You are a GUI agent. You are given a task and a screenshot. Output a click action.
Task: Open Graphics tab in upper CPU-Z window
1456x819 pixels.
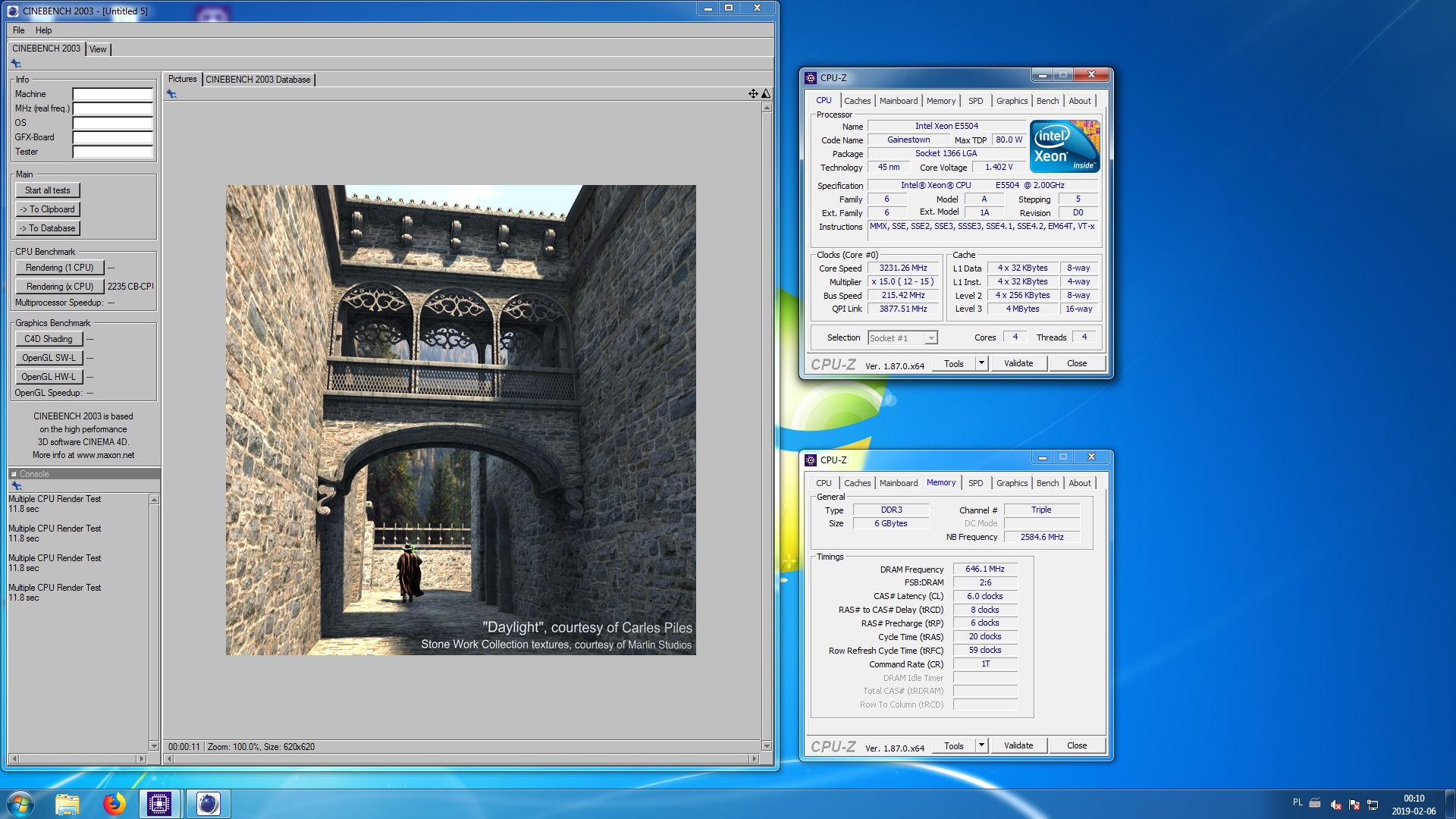point(1012,101)
